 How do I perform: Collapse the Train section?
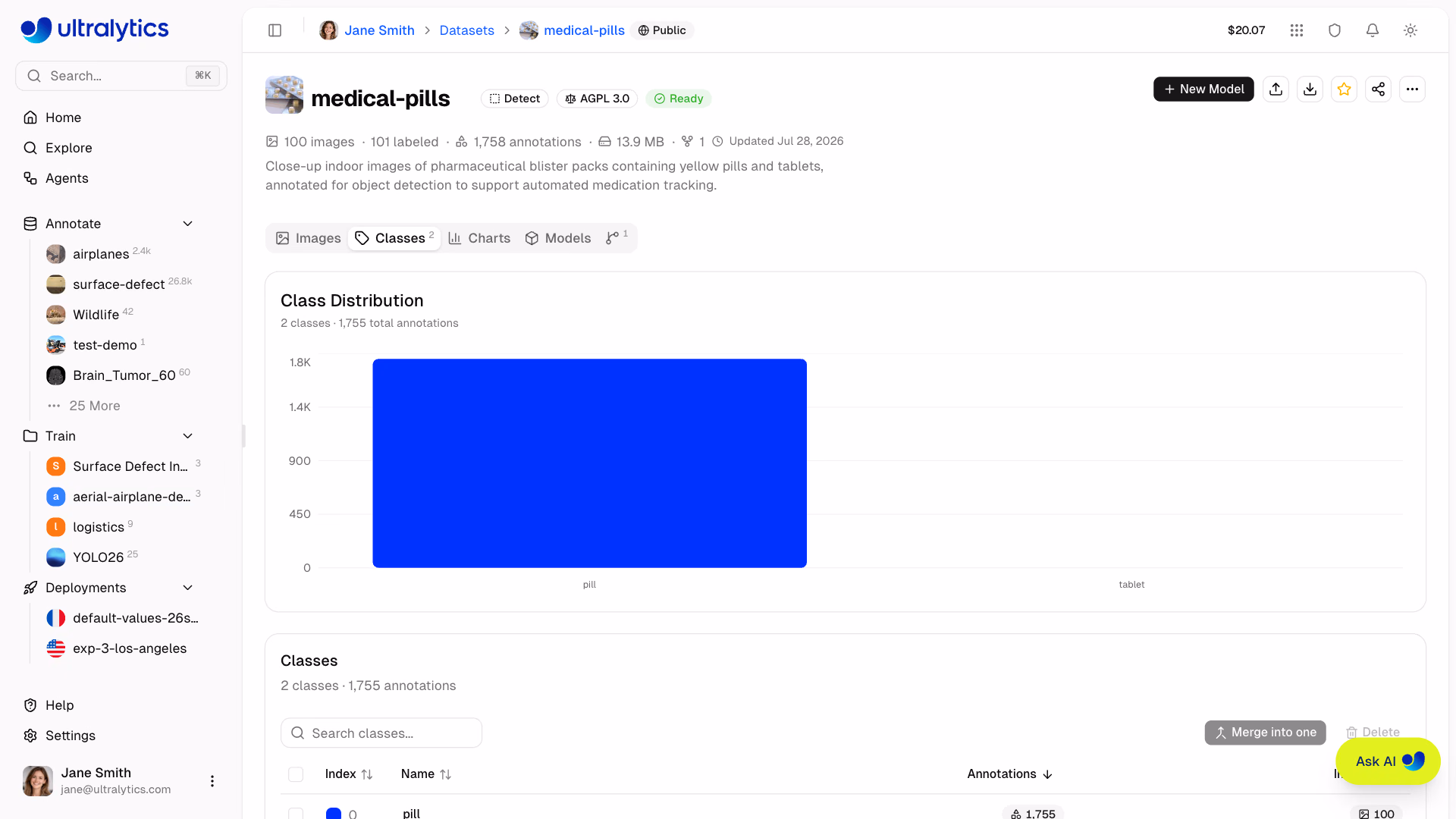pos(188,436)
